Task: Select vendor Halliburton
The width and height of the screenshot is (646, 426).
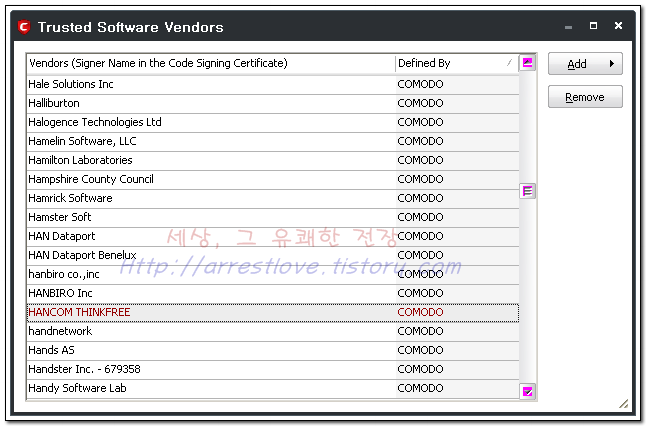Action: pos(273,103)
